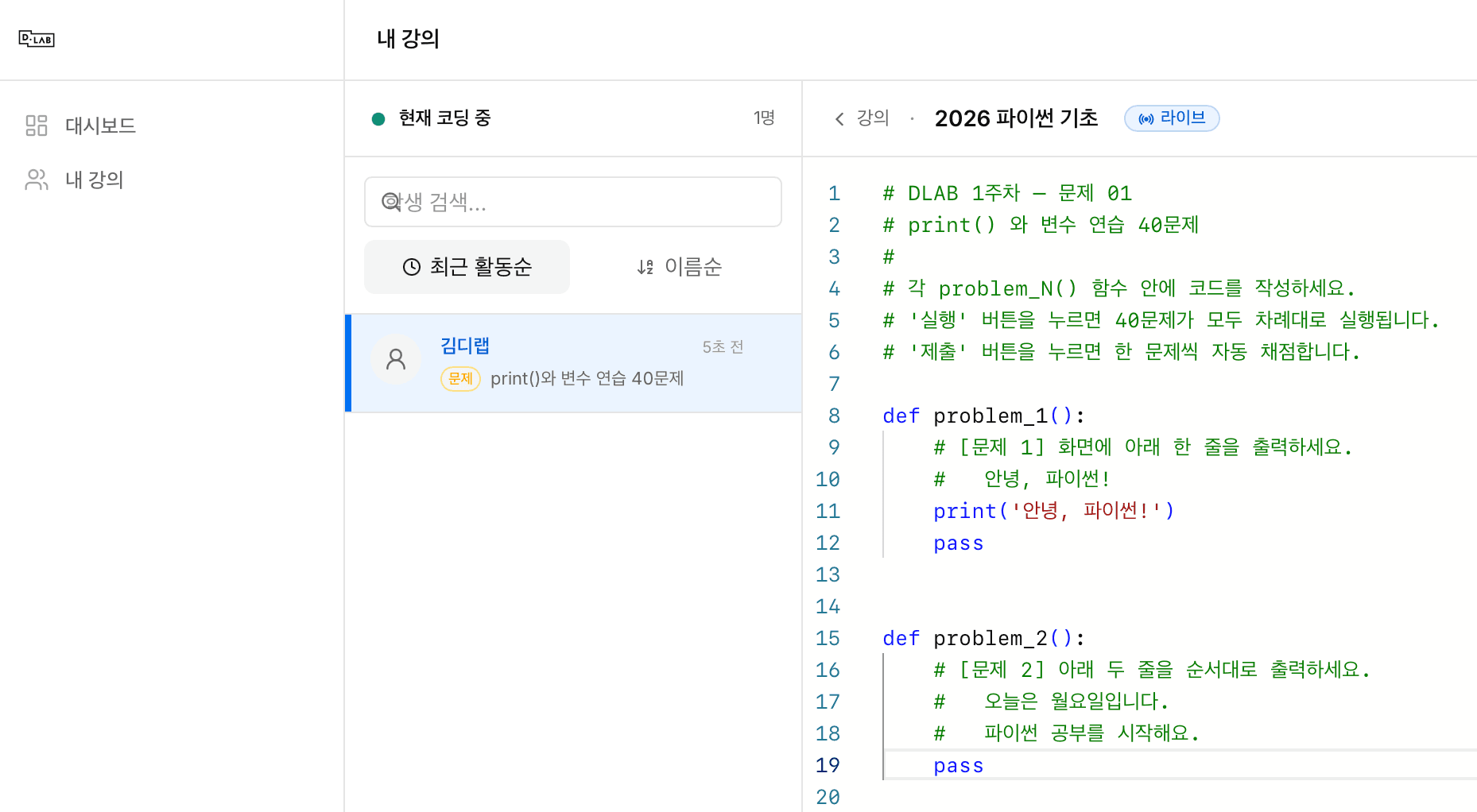Click the '5초 전' timestamp
1477x812 pixels.
[723, 347]
